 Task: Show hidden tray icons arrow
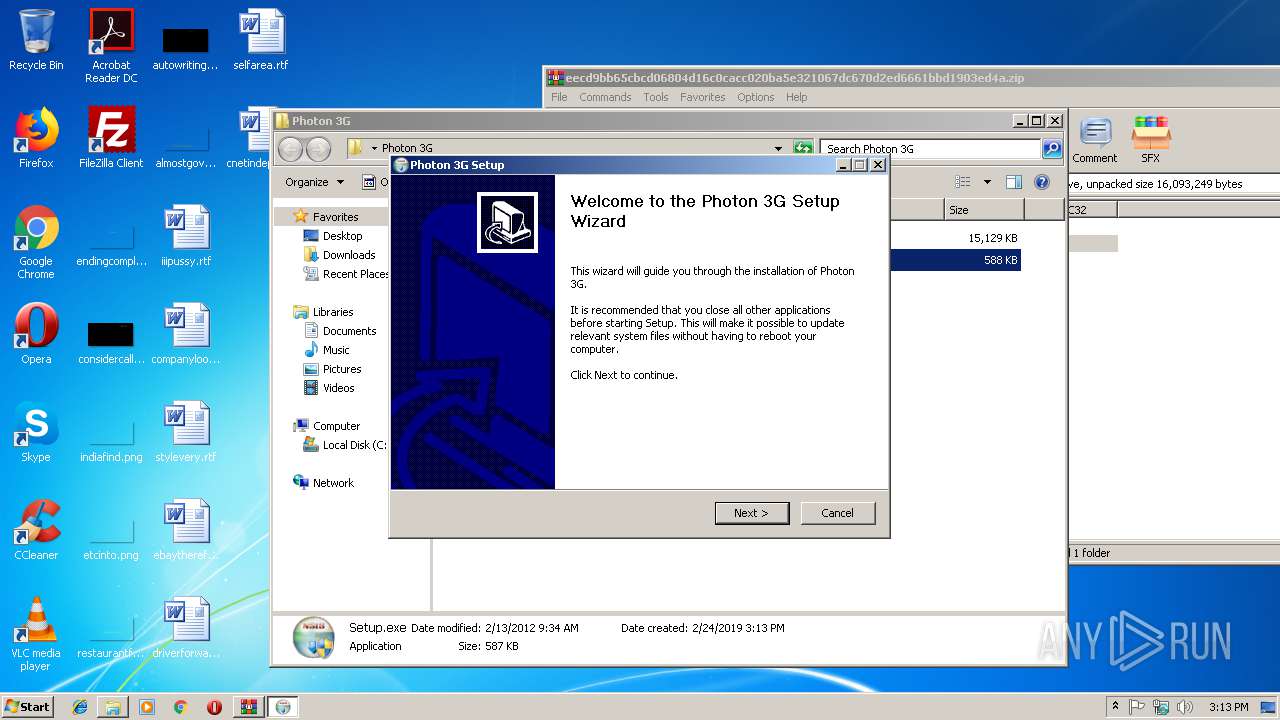coord(1115,707)
